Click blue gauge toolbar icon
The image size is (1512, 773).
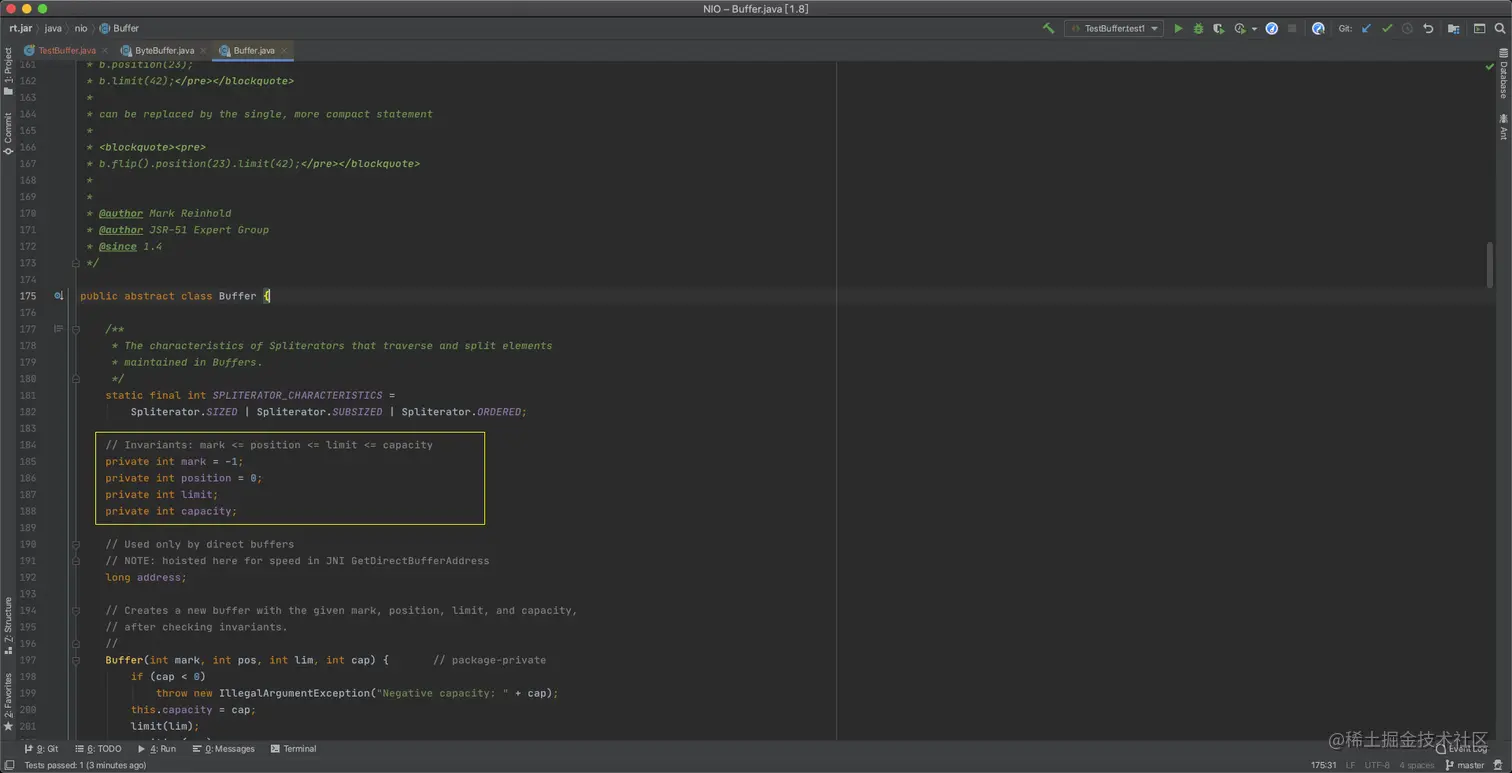click(1272, 29)
